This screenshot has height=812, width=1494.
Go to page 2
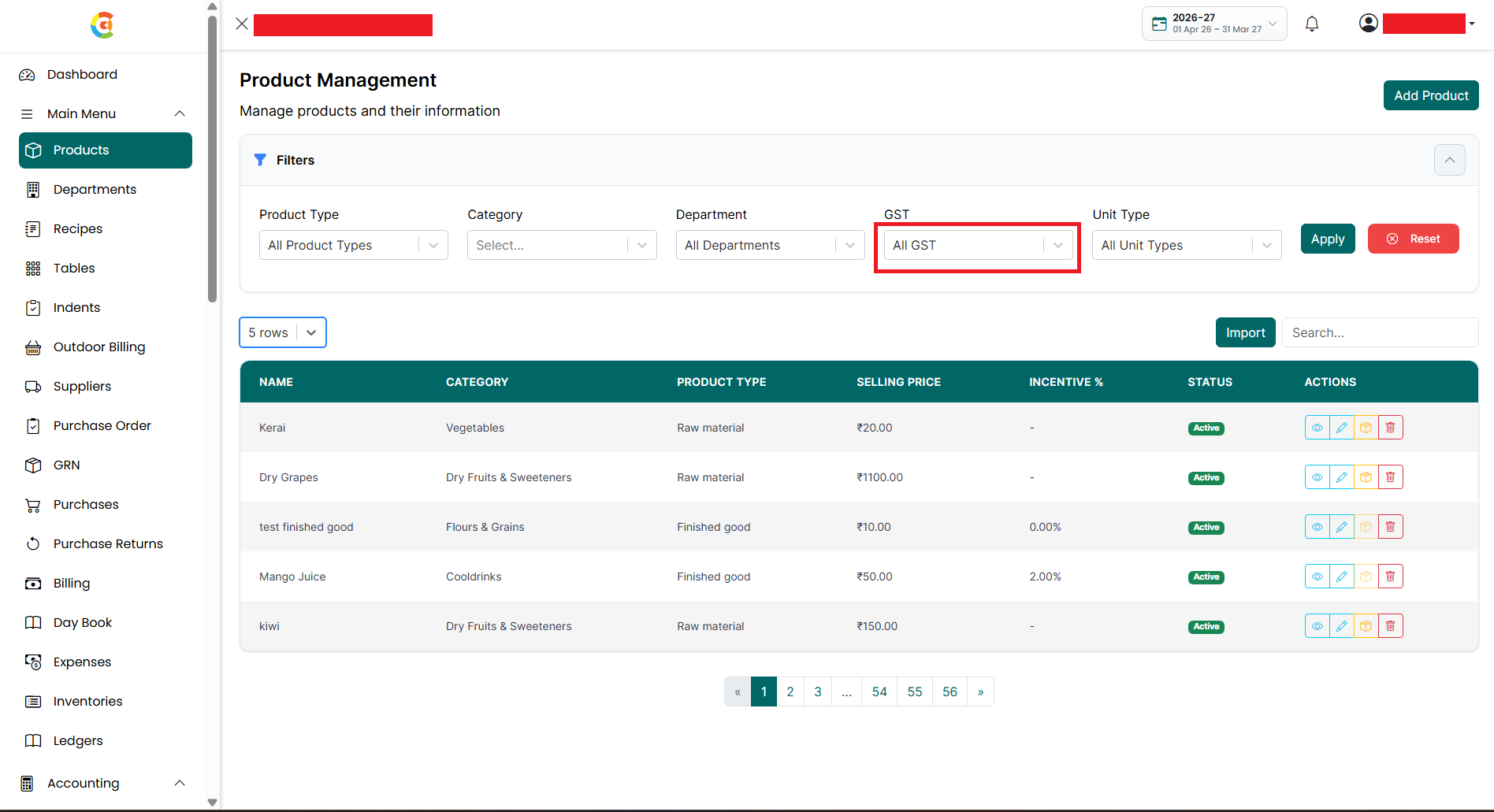click(x=790, y=691)
